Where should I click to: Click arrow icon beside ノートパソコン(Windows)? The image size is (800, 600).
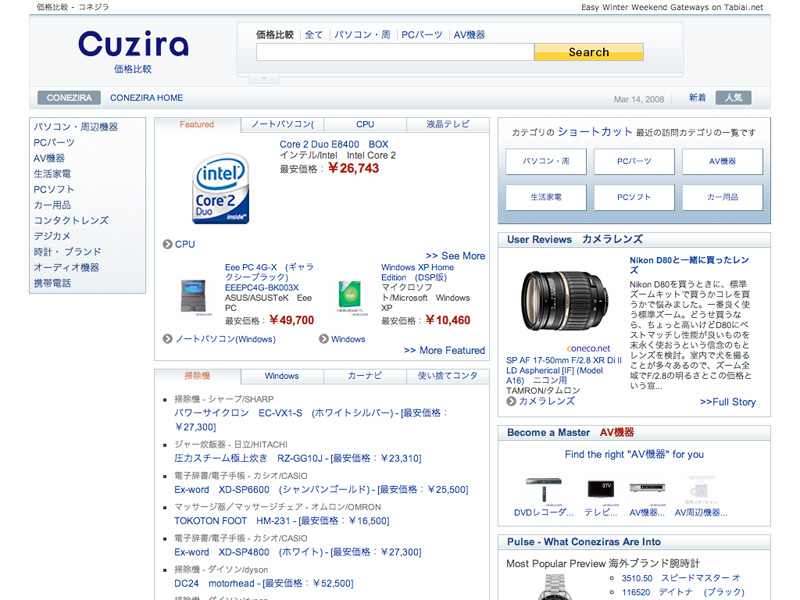pyautogui.click(x=167, y=339)
